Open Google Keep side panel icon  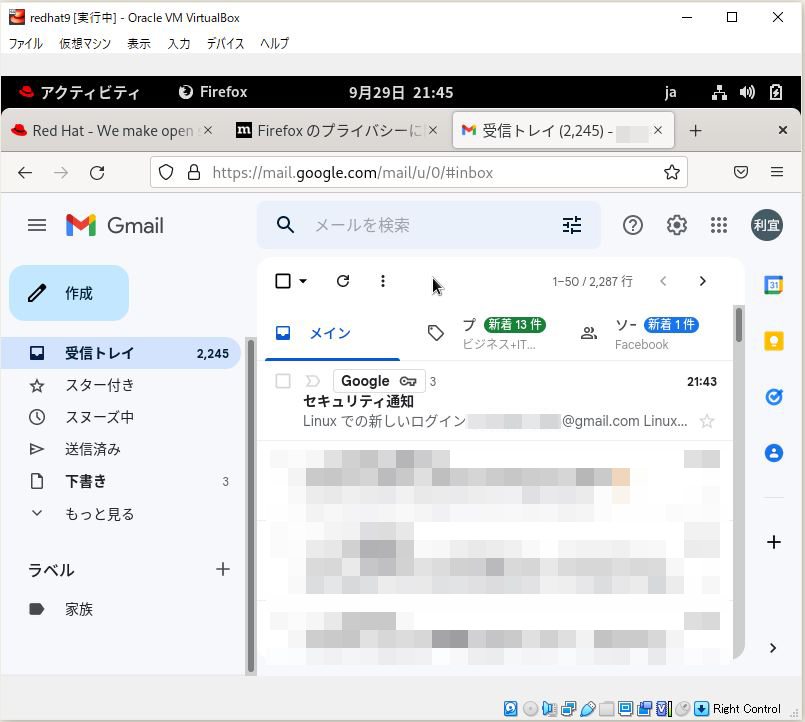(x=774, y=341)
